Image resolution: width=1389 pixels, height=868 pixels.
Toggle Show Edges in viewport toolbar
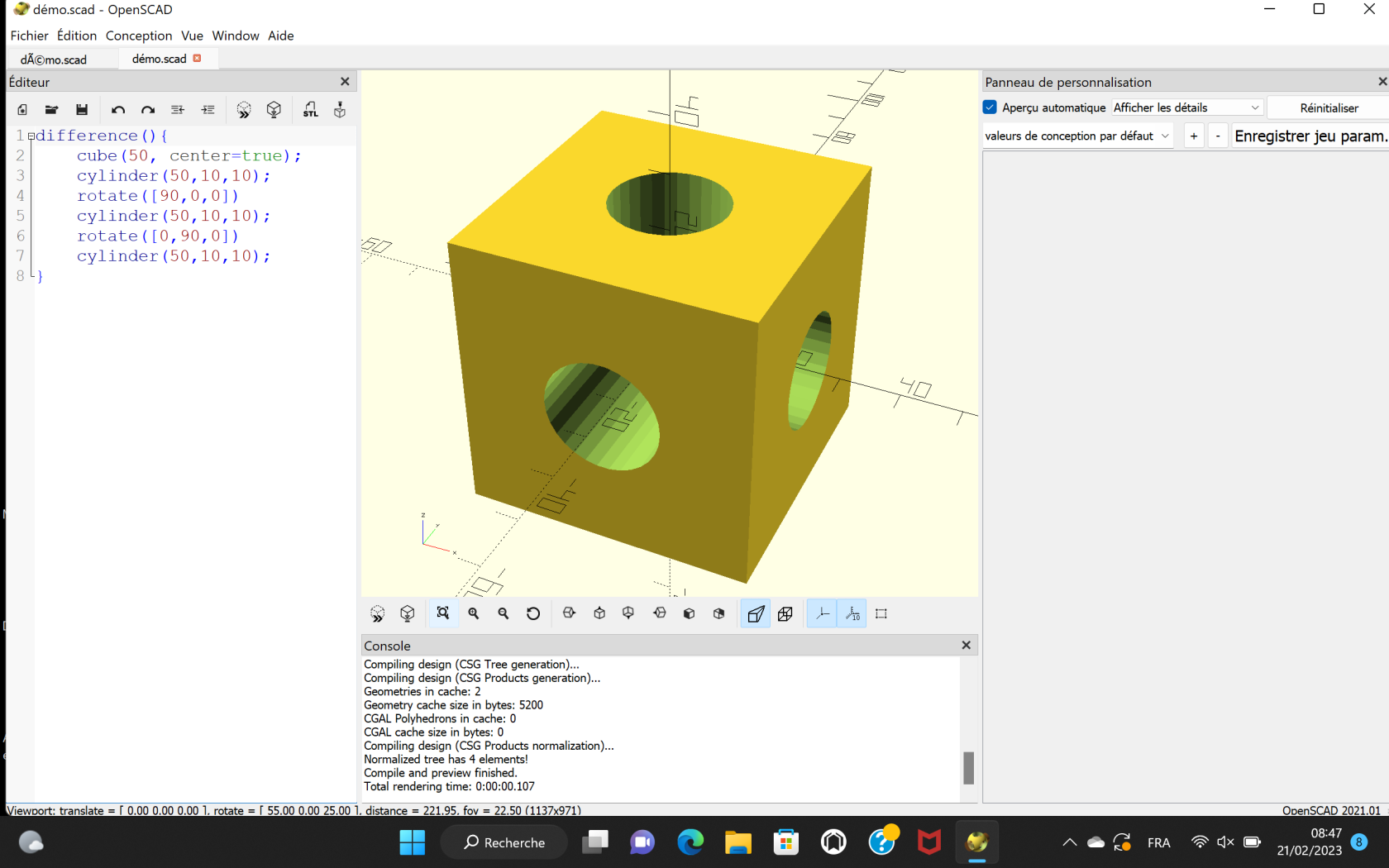881,613
